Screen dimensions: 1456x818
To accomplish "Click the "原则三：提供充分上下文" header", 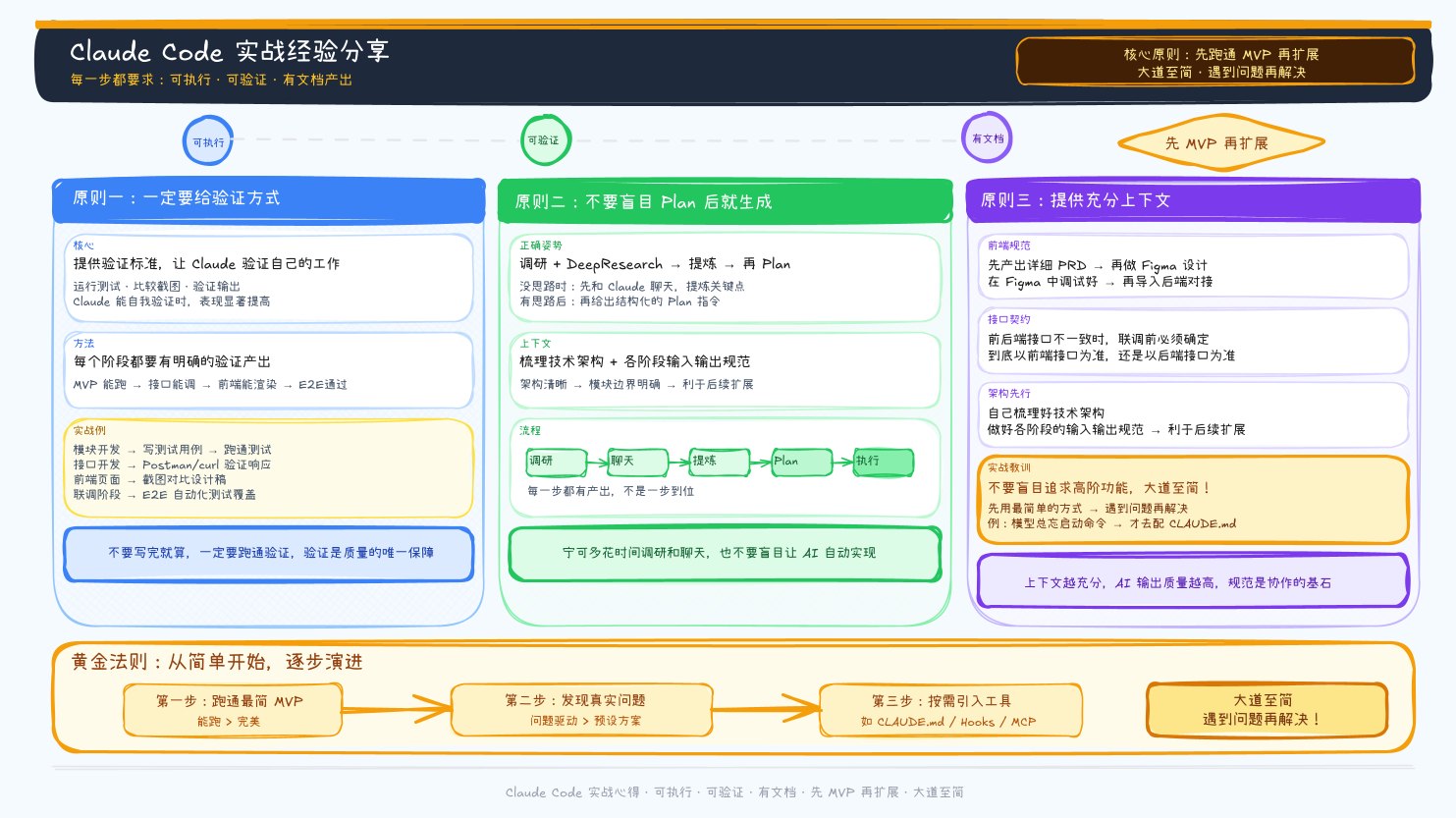I will click(x=1193, y=200).
